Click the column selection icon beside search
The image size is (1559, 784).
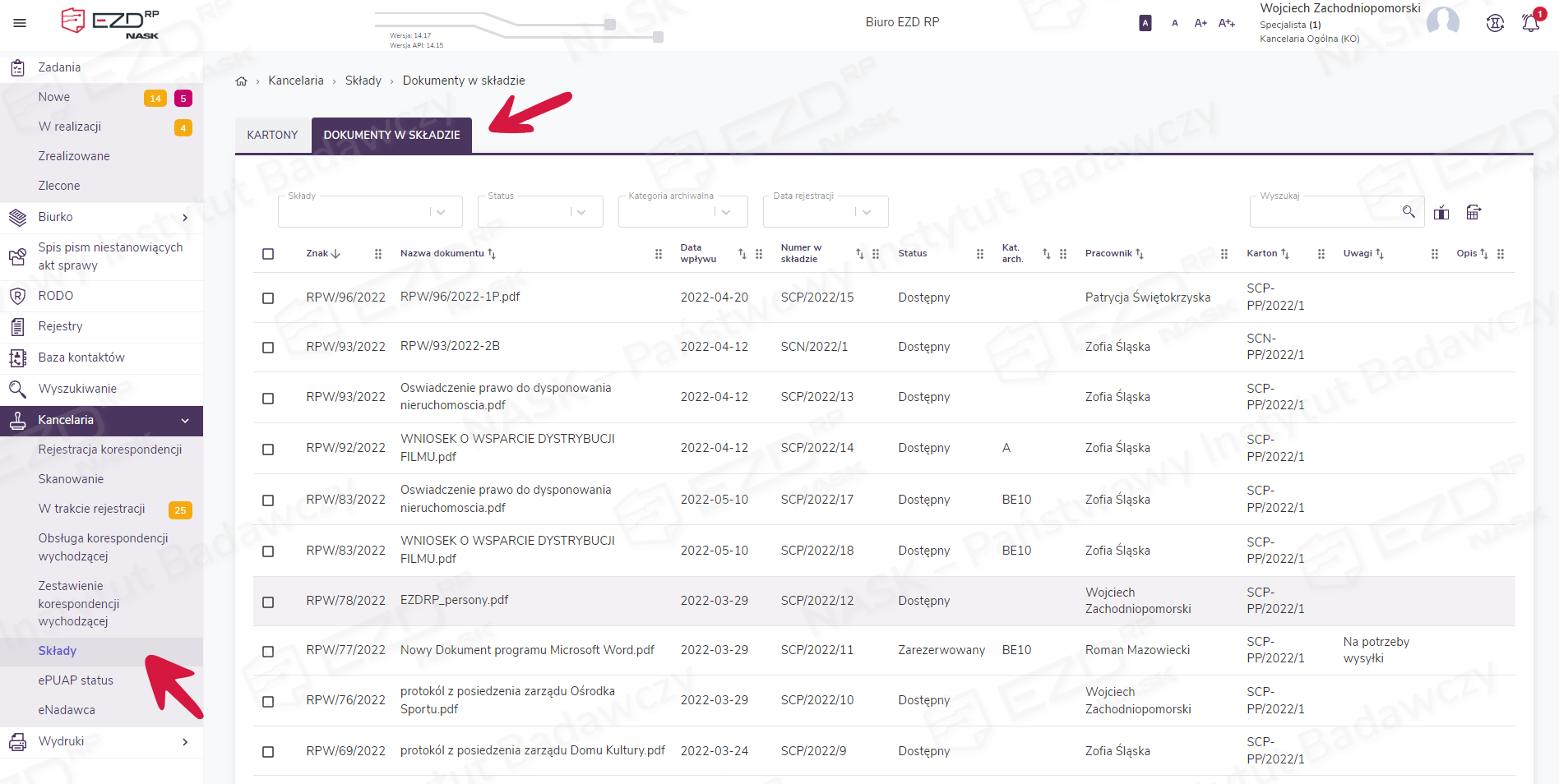[x=1441, y=213]
